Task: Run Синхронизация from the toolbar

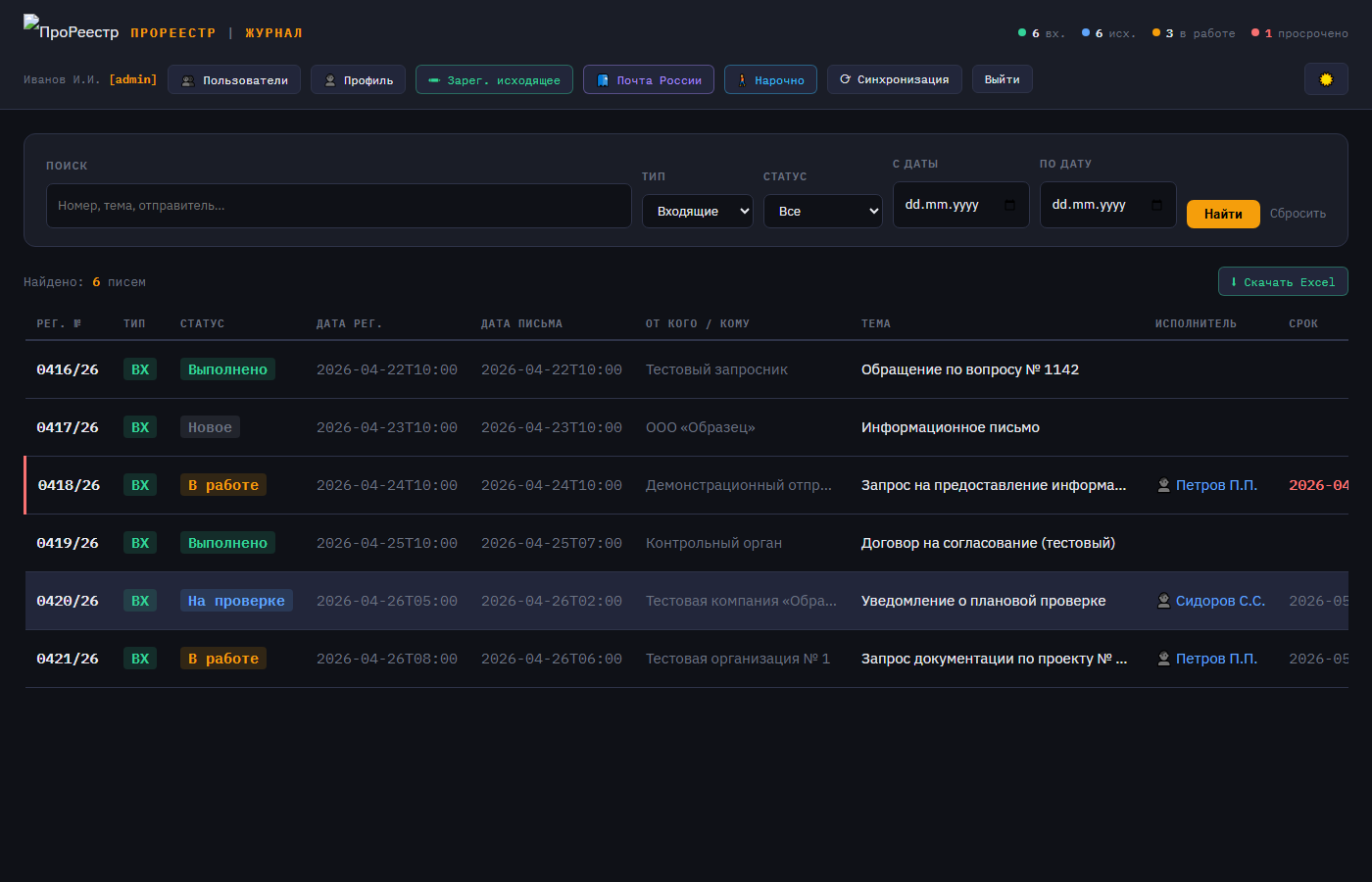Action: [x=894, y=79]
